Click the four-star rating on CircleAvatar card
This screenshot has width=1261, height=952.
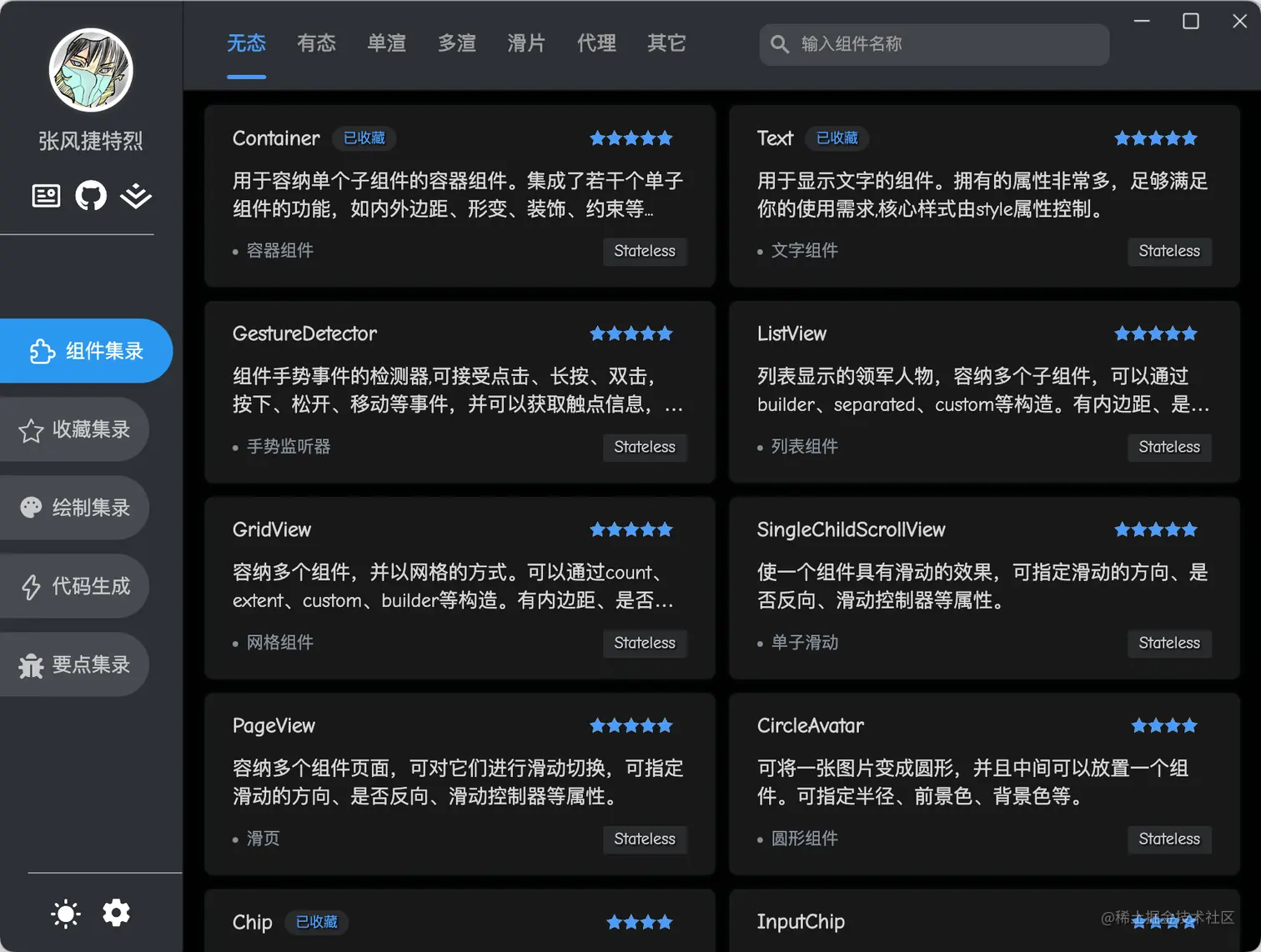pos(1164,725)
